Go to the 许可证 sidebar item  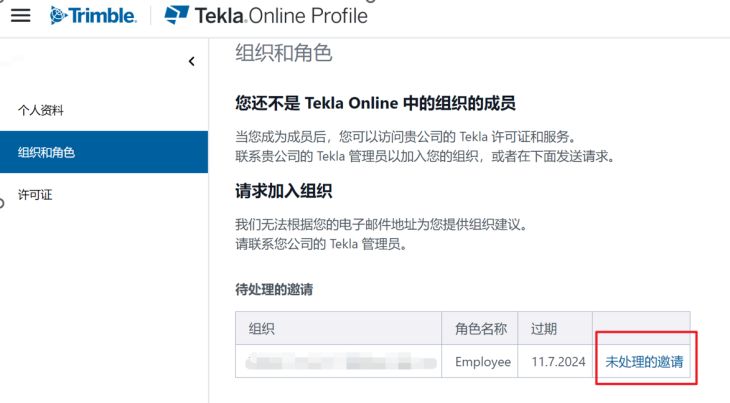[35, 194]
